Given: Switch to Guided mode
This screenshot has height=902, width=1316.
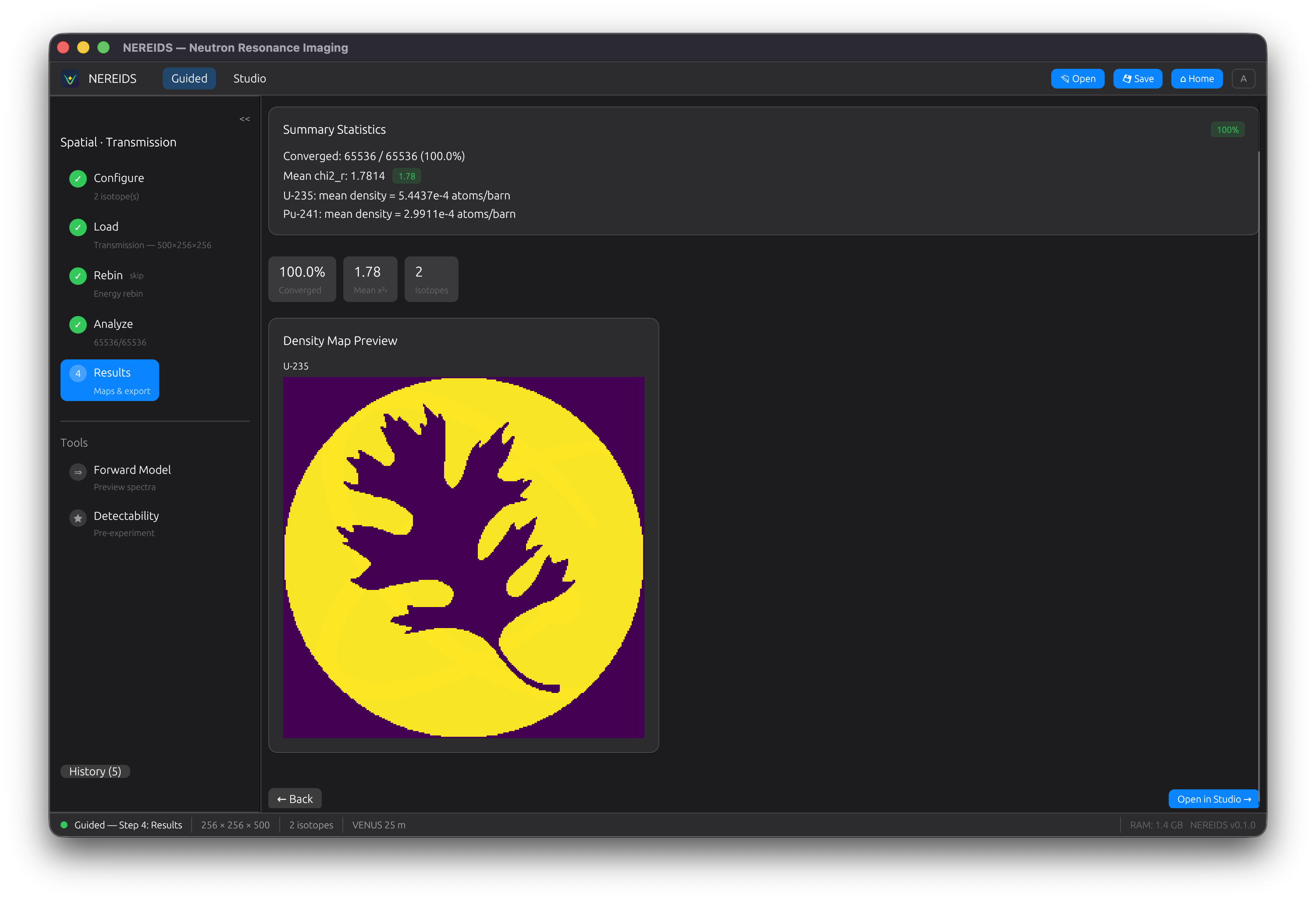Looking at the screenshot, I should (x=189, y=79).
